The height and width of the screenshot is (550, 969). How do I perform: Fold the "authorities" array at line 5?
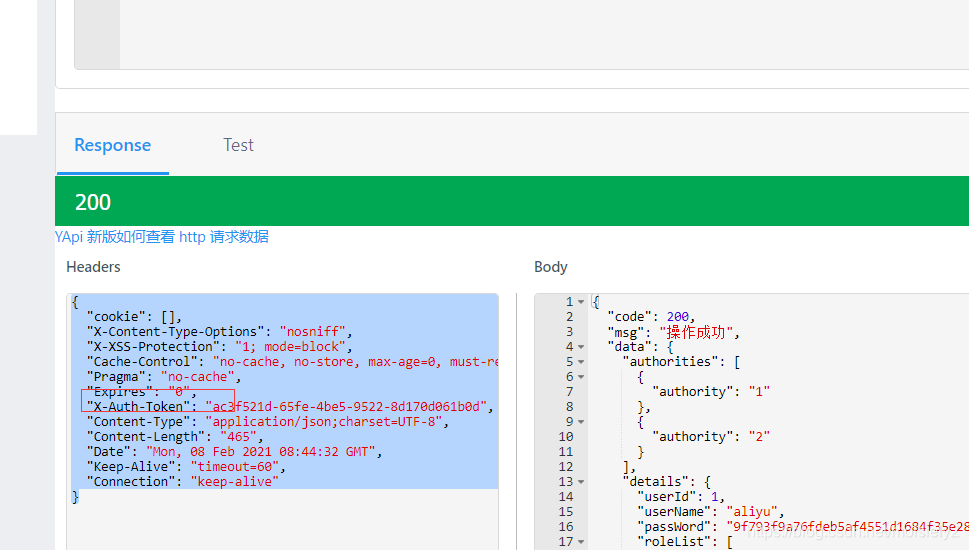pos(581,362)
